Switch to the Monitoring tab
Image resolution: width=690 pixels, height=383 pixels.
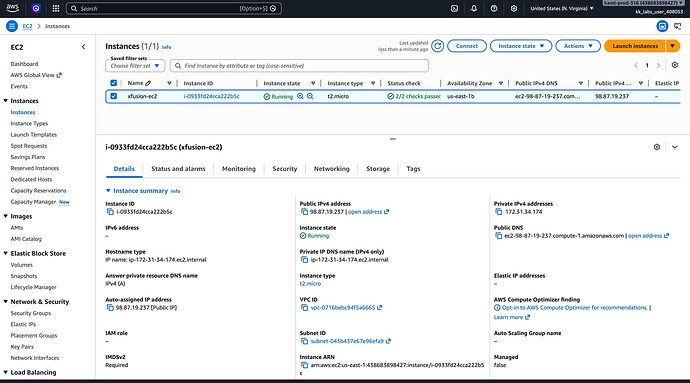pyautogui.click(x=239, y=169)
